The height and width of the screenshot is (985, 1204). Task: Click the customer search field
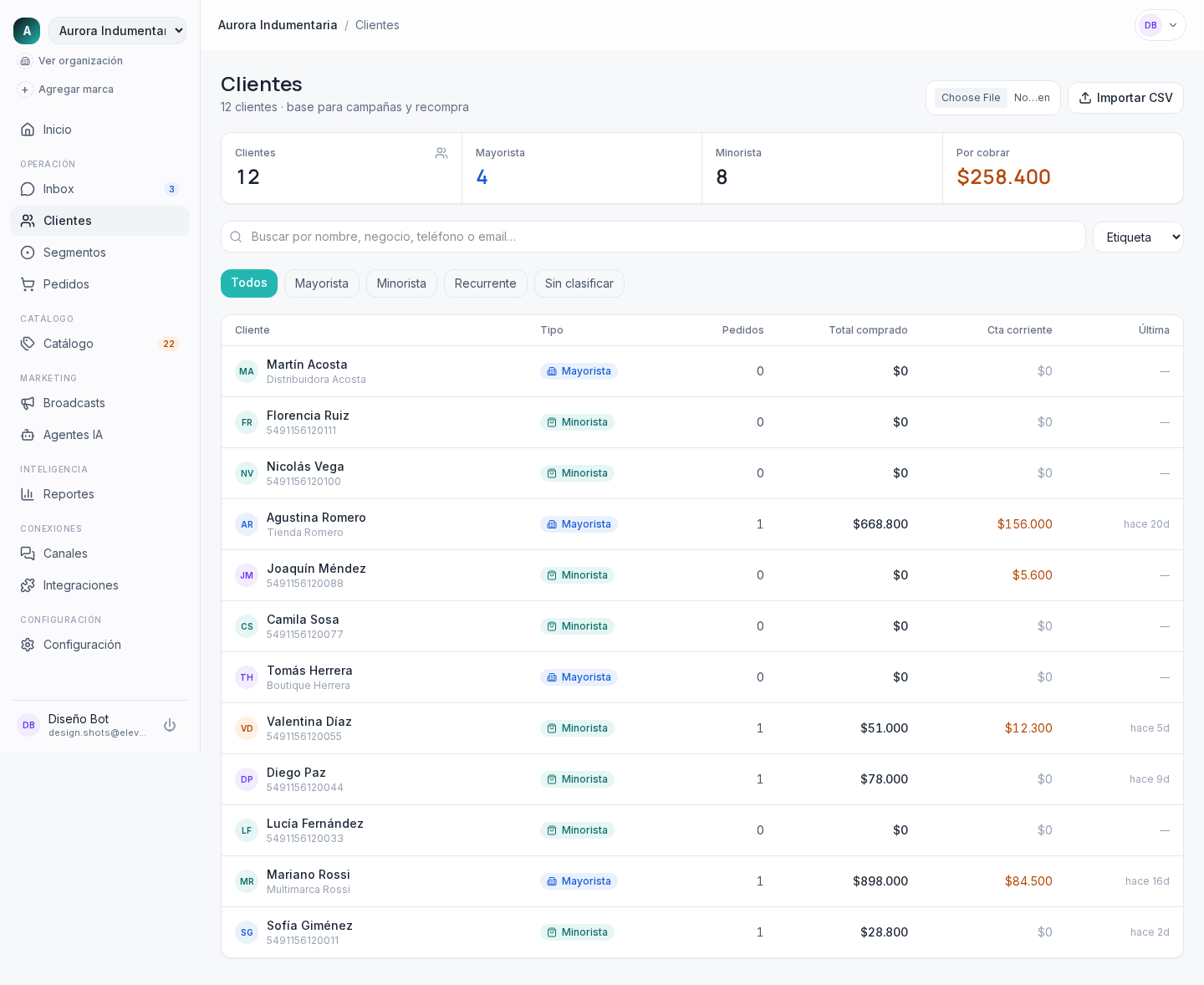click(x=653, y=237)
